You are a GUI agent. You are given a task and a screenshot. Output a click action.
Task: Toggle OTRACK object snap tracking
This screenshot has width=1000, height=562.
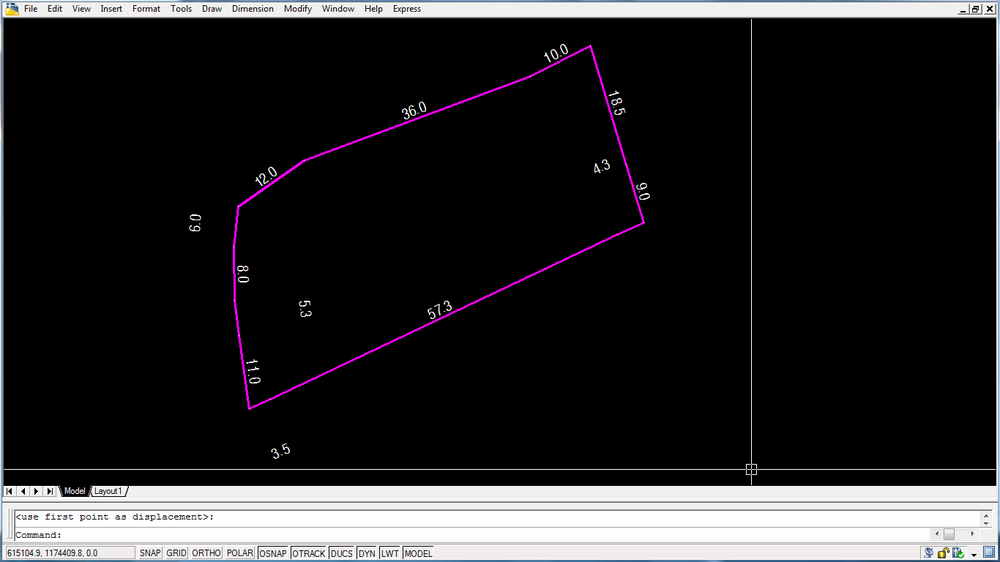(309, 553)
